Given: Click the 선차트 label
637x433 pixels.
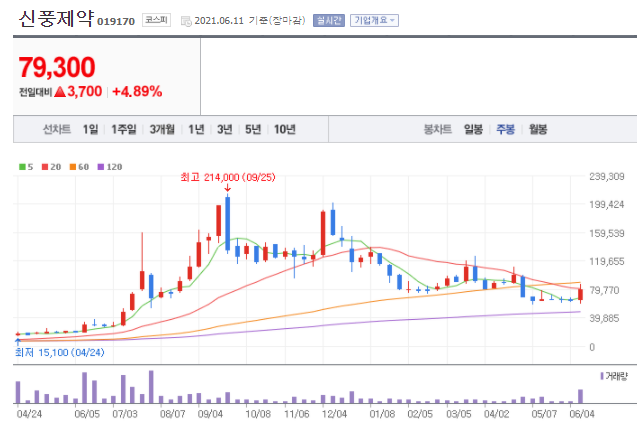Looking at the screenshot, I should (57, 129).
